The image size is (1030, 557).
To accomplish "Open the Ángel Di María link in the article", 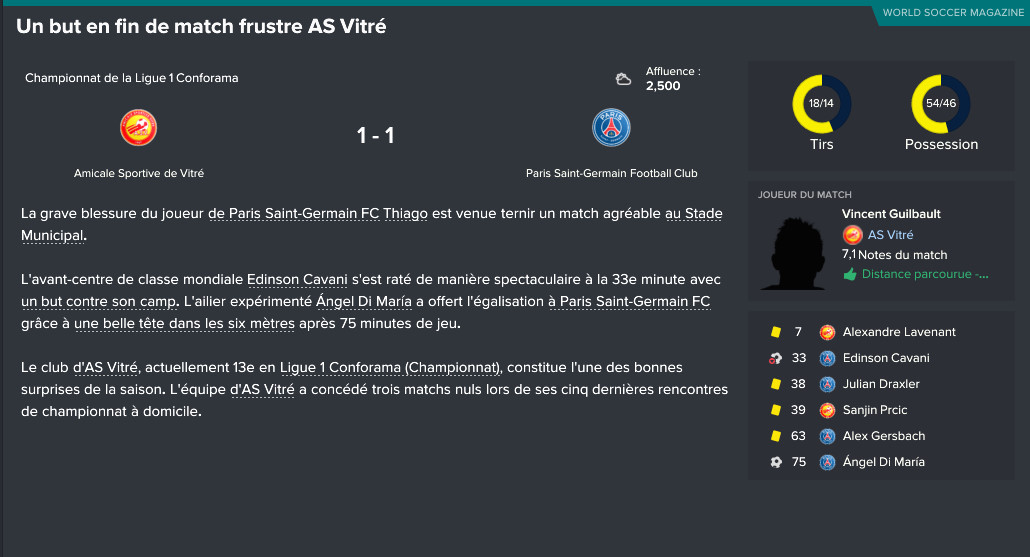I will click(364, 301).
